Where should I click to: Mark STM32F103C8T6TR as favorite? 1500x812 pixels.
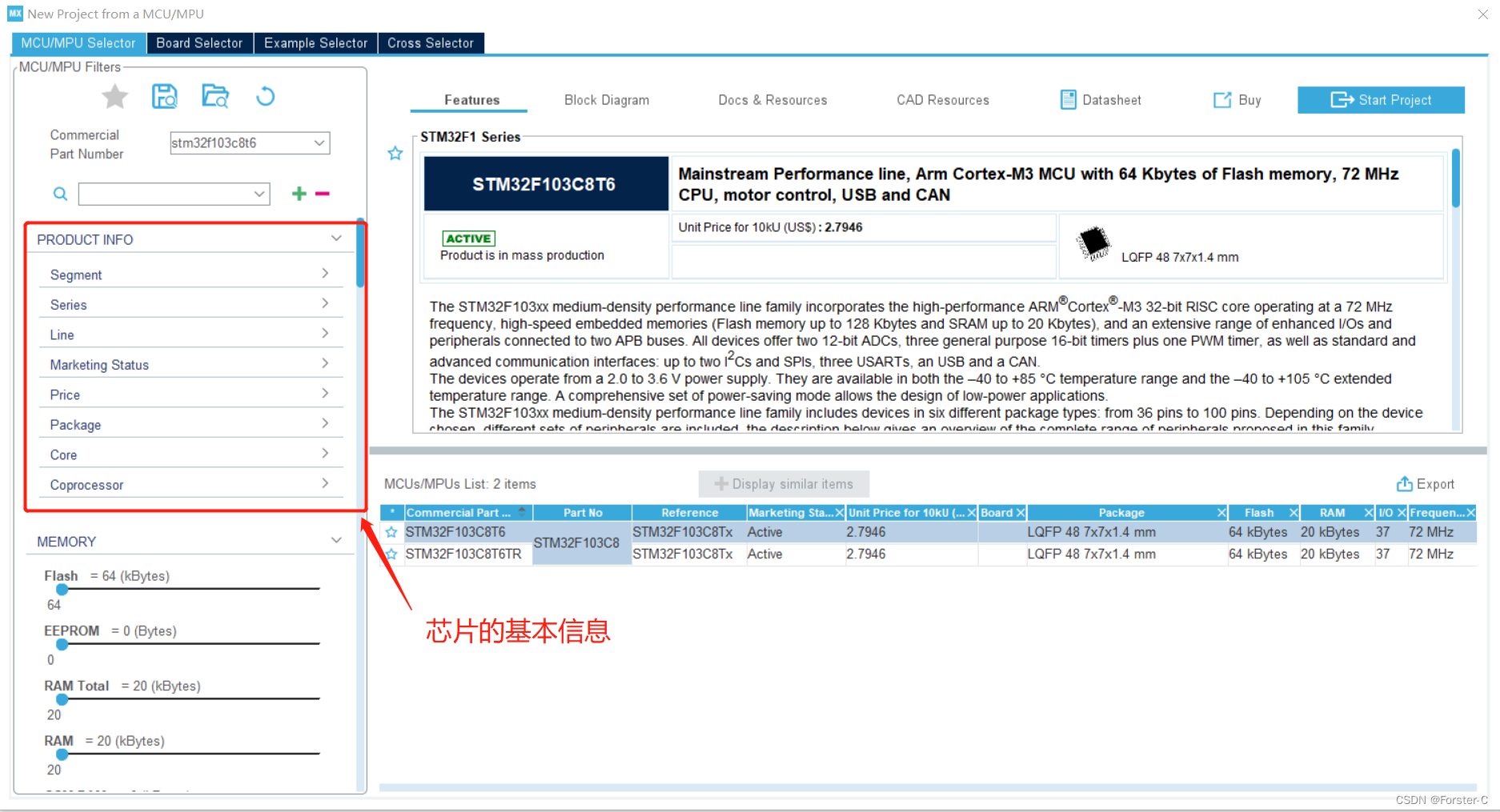tap(391, 554)
